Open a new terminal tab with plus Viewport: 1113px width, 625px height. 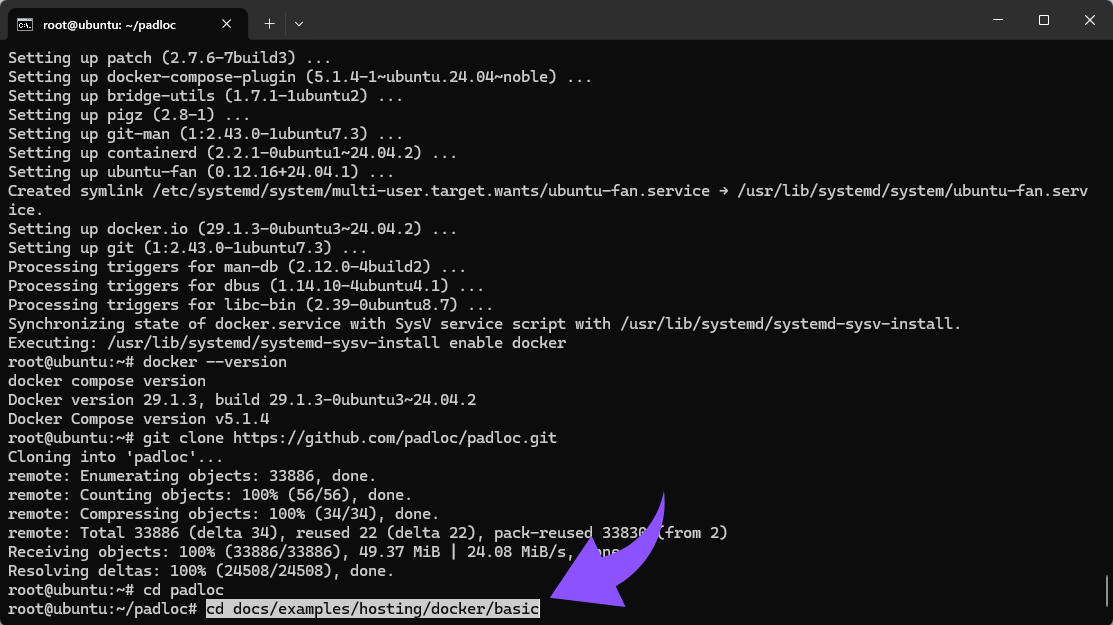(x=269, y=24)
